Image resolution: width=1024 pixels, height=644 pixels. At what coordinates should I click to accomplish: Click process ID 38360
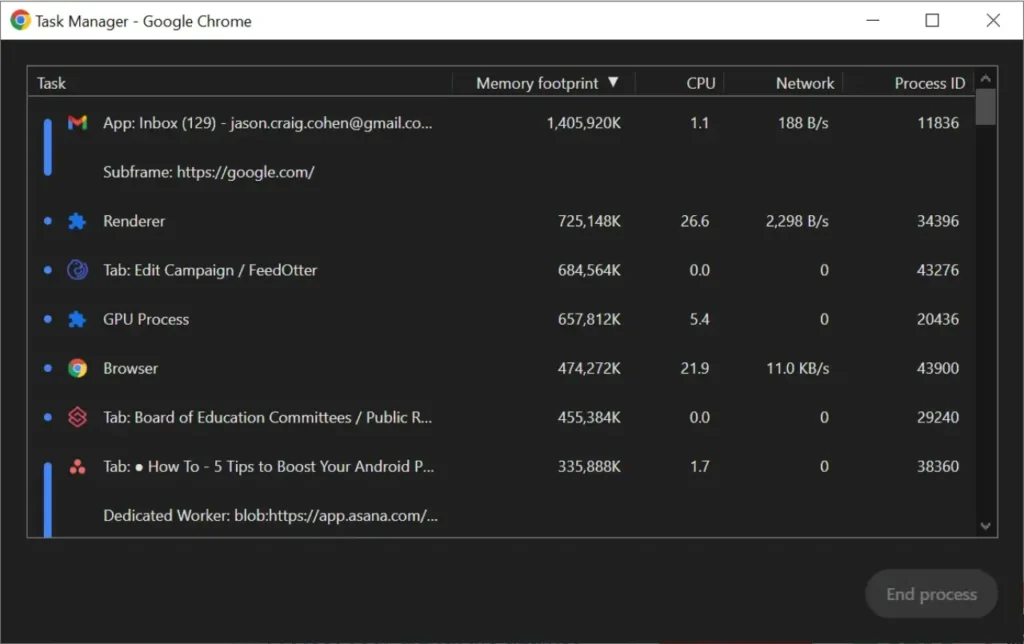click(x=938, y=466)
